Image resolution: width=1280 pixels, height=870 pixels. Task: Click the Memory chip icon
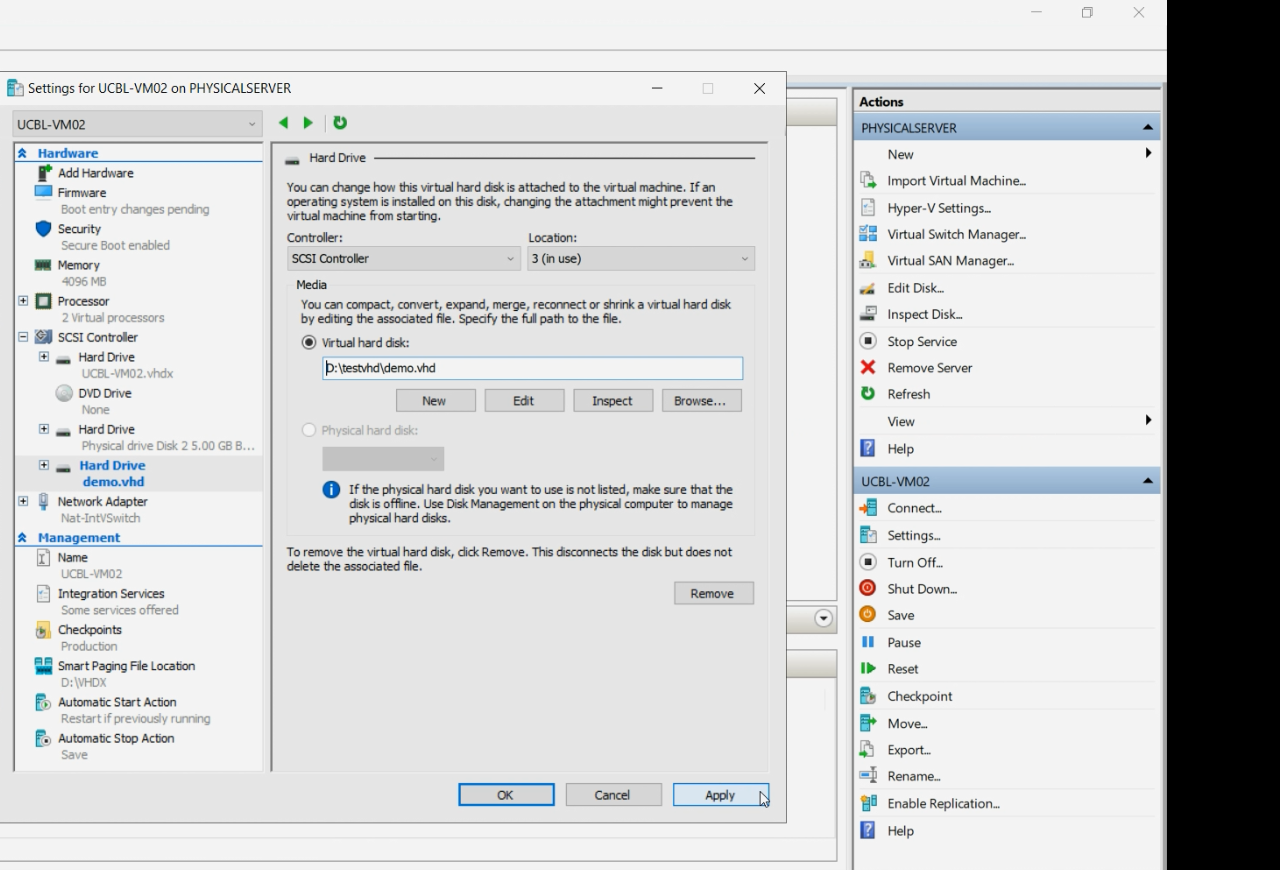pos(43,265)
